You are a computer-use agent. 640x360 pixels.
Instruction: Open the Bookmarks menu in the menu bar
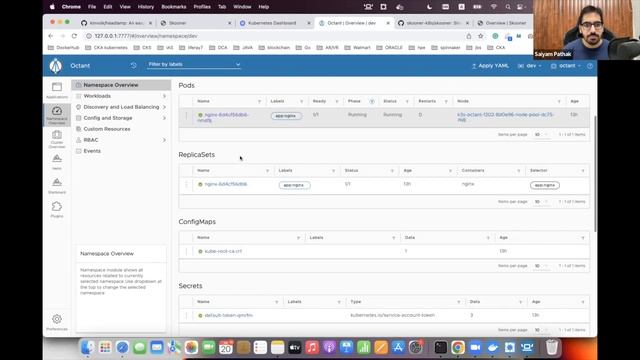click(x=173, y=7)
